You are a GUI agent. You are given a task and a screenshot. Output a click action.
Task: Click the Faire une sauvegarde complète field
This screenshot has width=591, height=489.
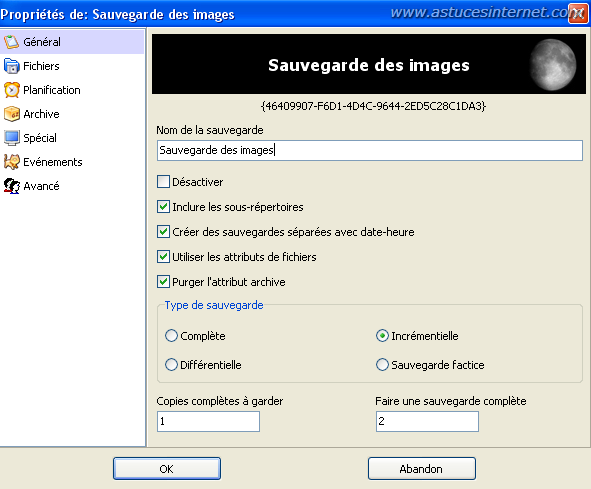click(x=427, y=421)
